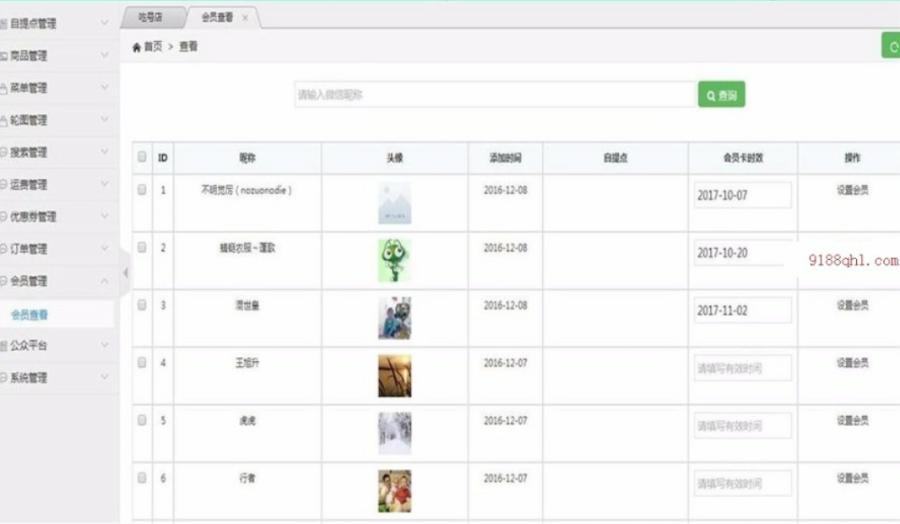Image resolution: width=900 pixels, height=524 pixels.
Task: Expand the 公众平台 chevron
Action: (104, 345)
